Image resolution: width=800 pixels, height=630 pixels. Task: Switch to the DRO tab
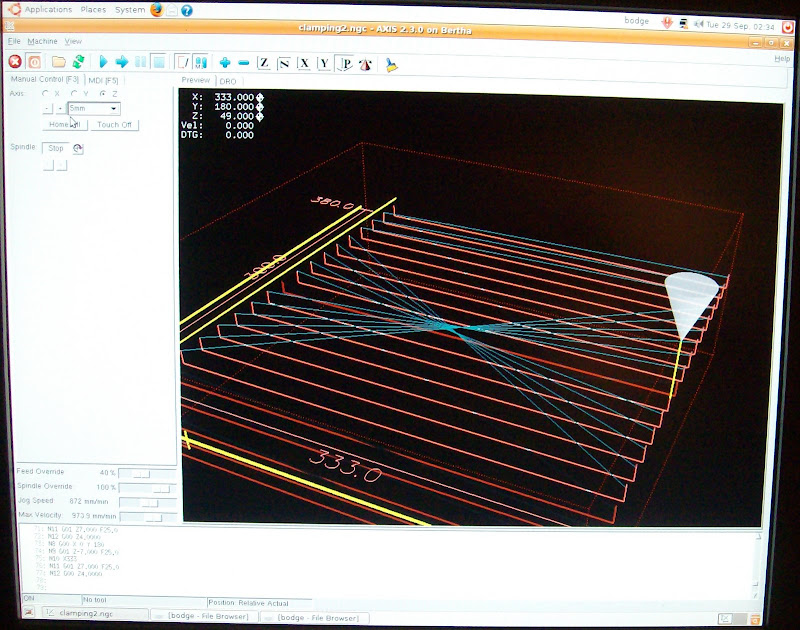point(228,80)
